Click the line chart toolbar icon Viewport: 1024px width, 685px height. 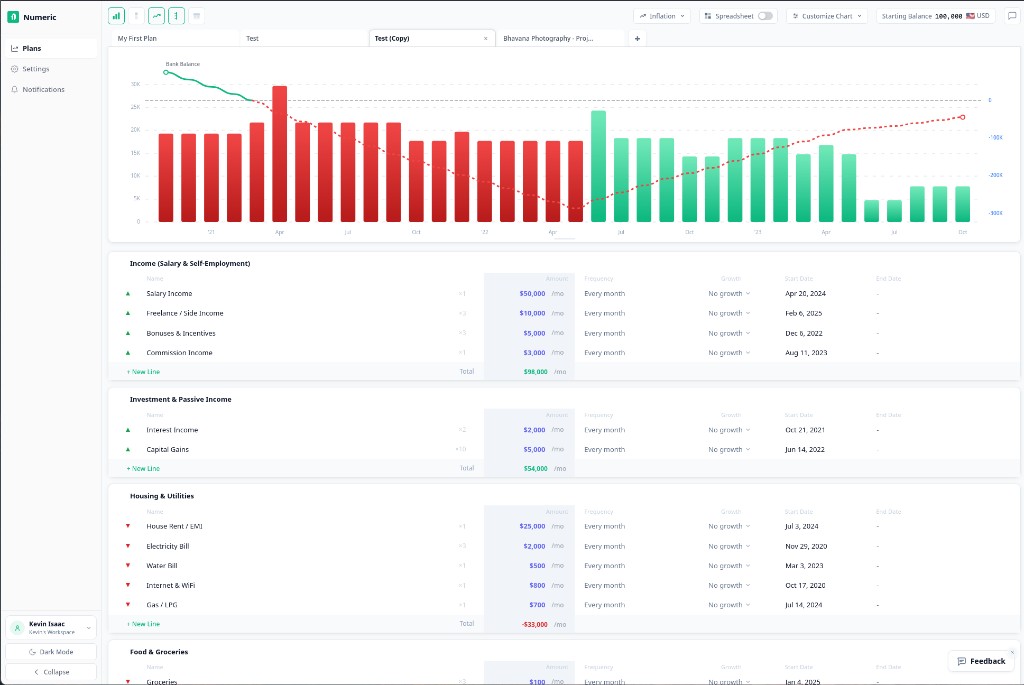(156, 16)
